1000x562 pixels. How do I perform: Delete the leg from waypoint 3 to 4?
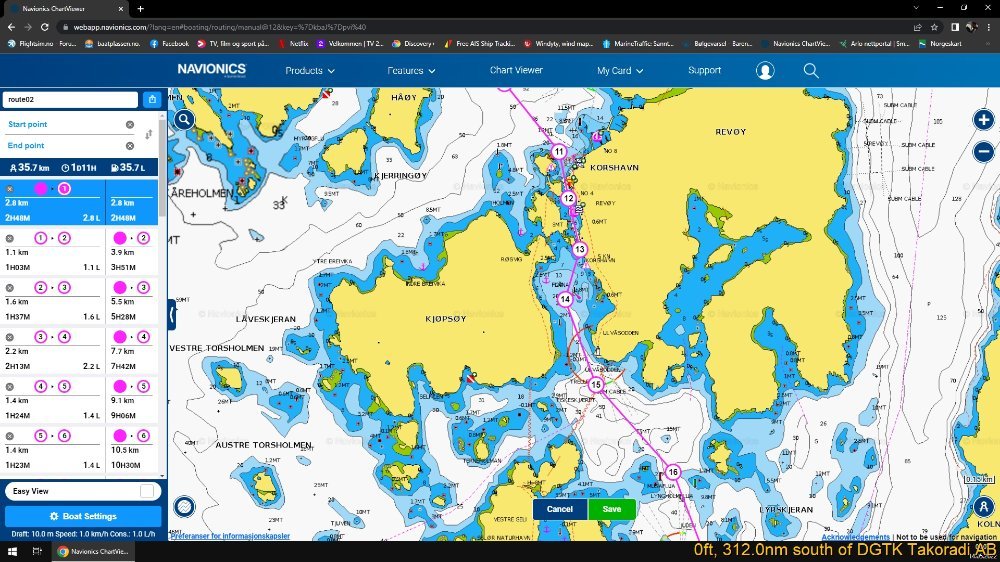(10, 337)
